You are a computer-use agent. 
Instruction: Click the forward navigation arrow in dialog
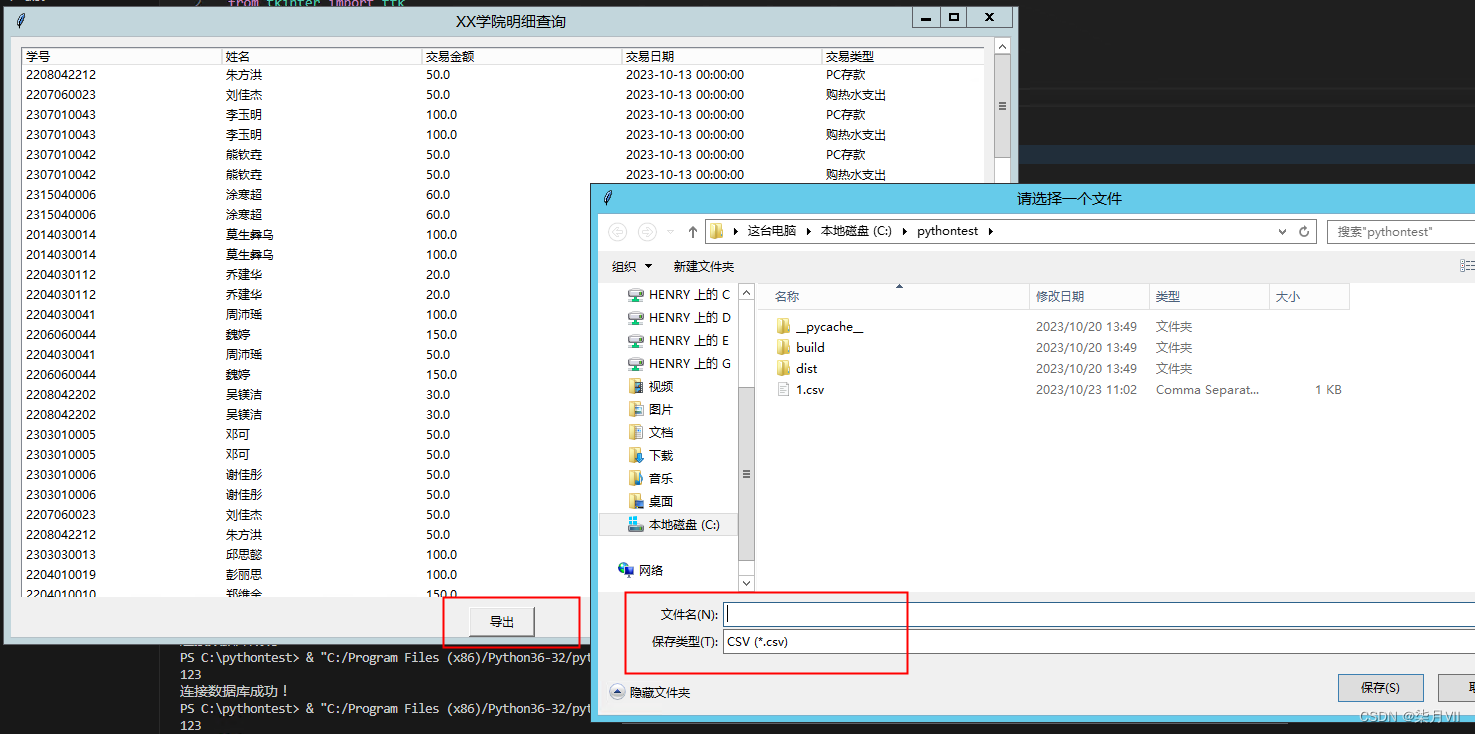click(x=647, y=231)
